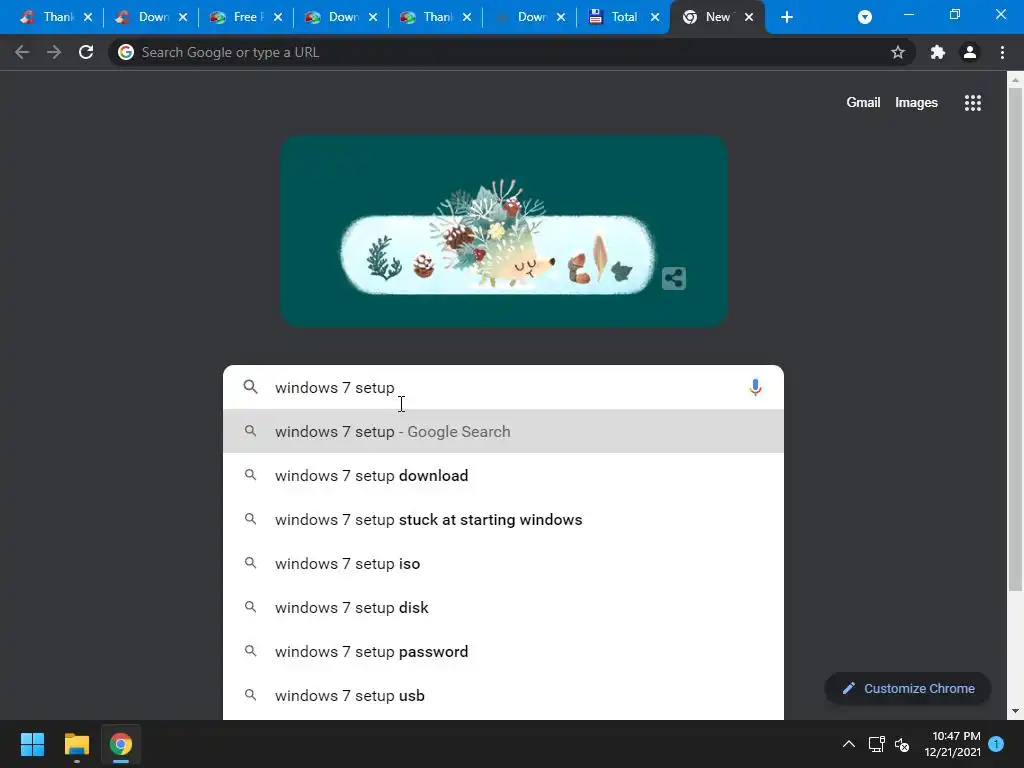Go forward with the browser forward arrow
The width and height of the screenshot is (1024, 768).
54,52
